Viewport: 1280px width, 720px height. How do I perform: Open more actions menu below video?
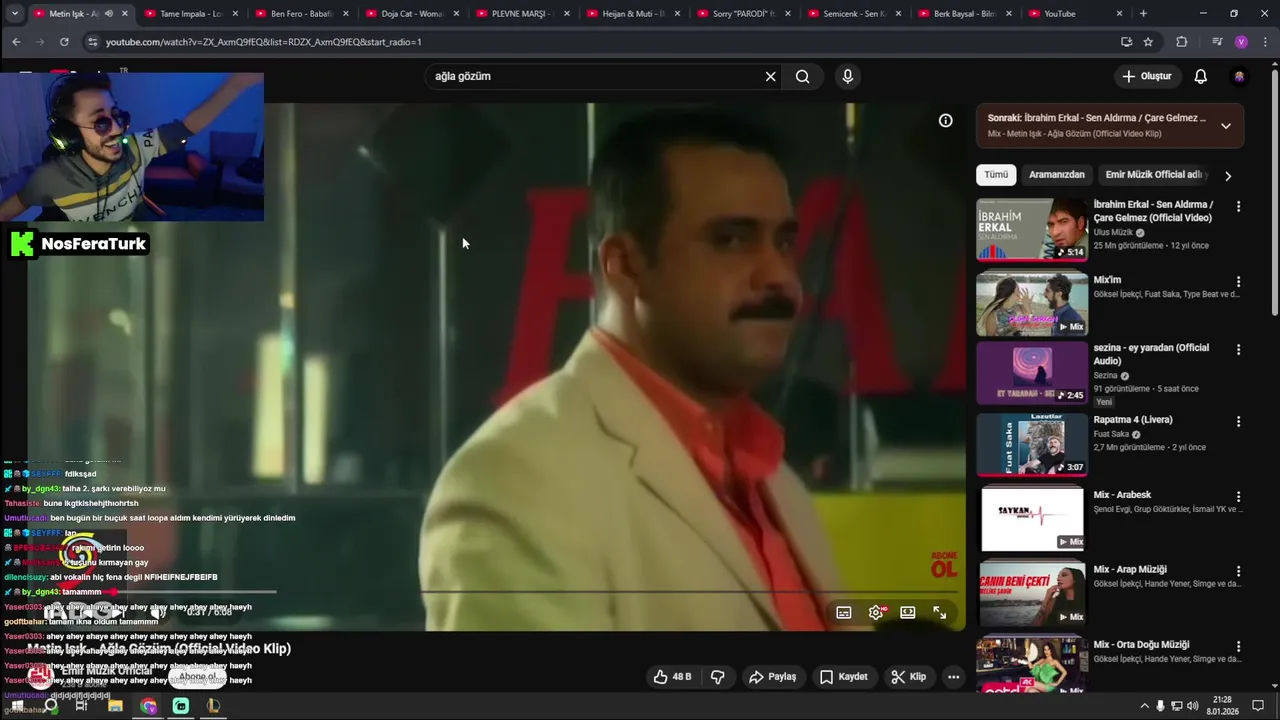coord(953,677)
